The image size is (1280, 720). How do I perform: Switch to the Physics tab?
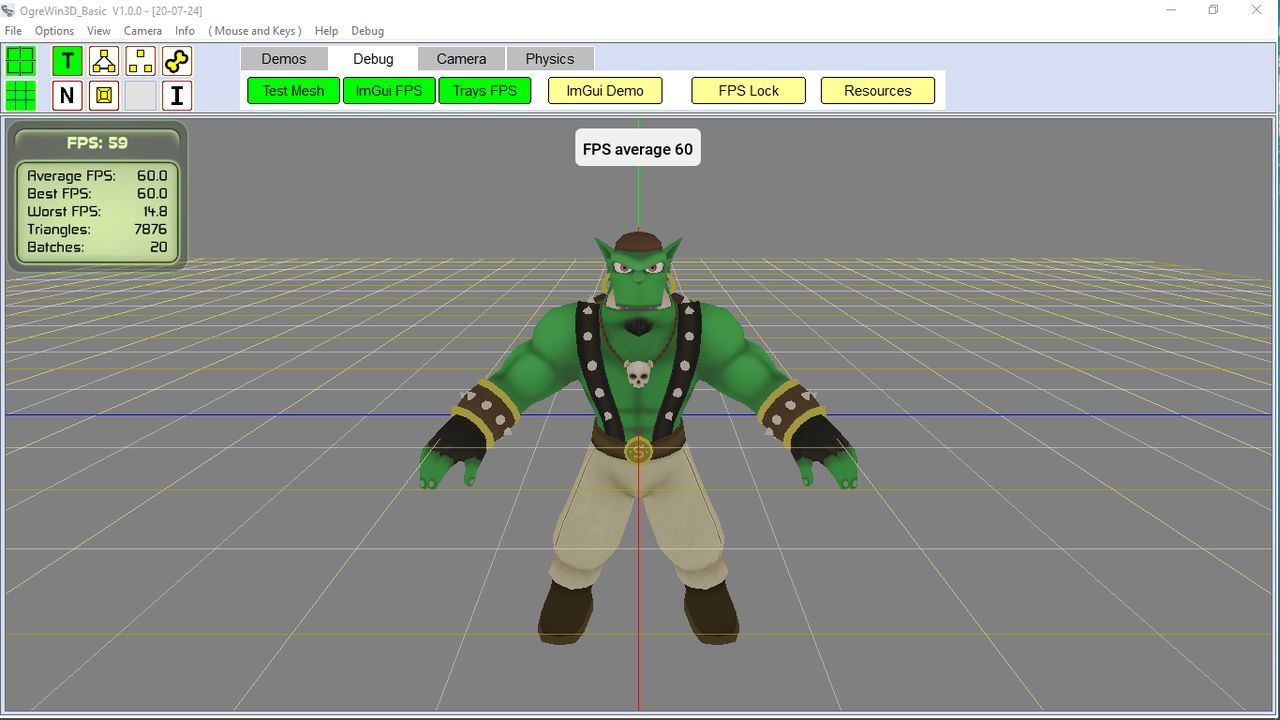[550, 58]
